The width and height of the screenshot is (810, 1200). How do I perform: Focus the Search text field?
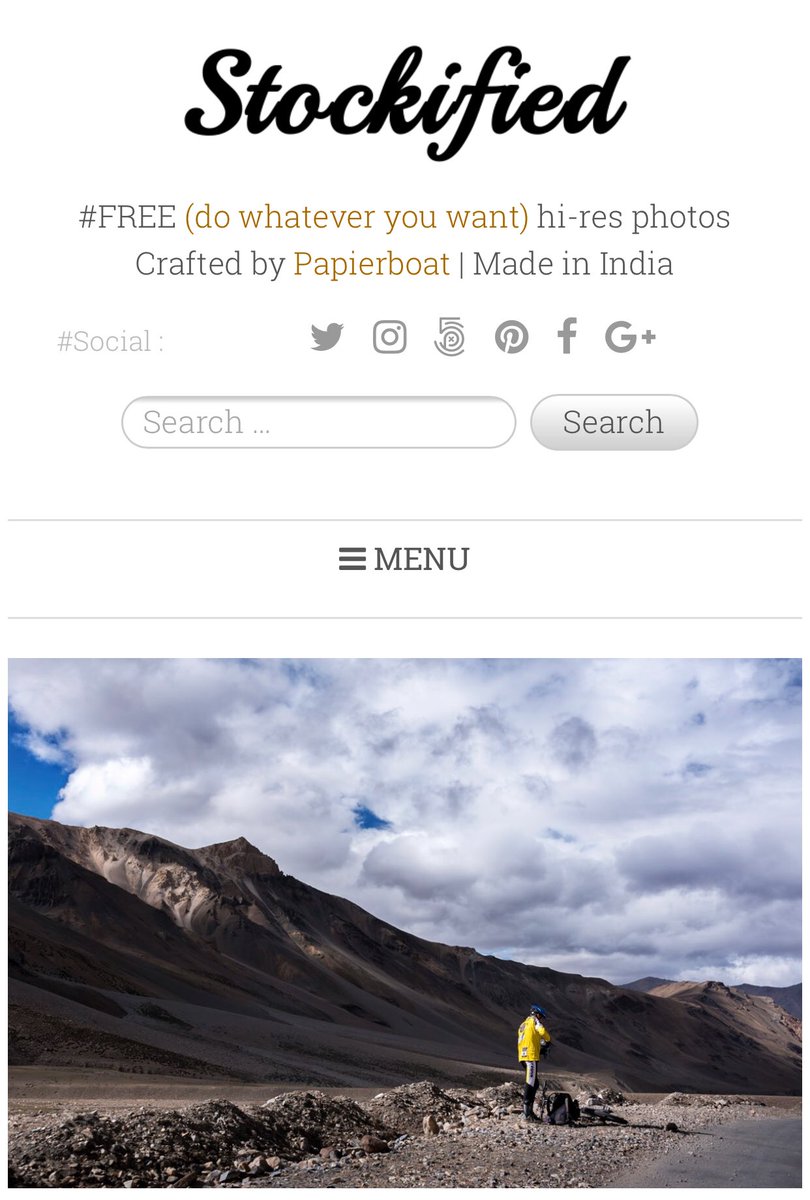pos(319,422)
